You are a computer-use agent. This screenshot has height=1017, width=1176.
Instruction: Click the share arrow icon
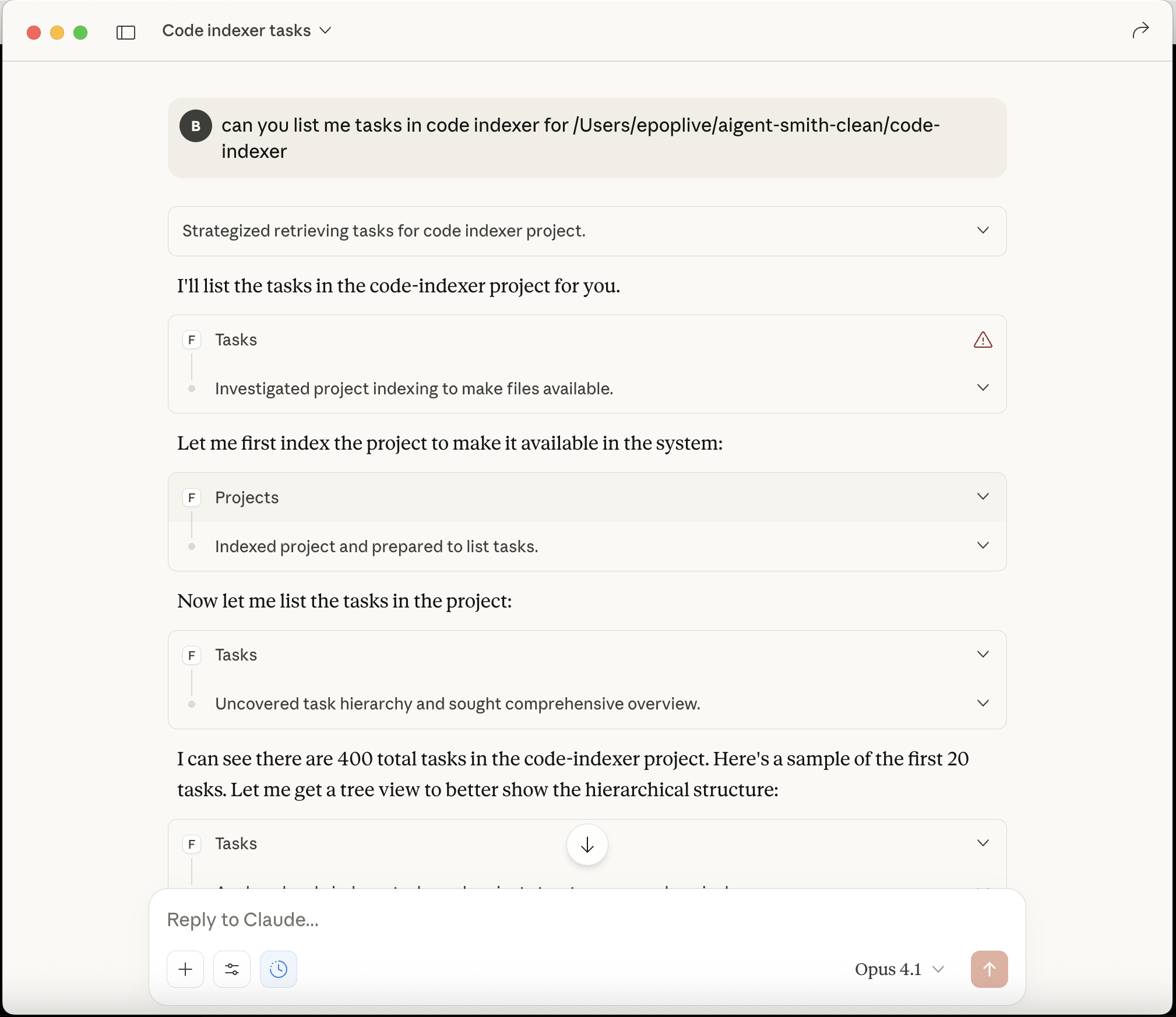tap(1140, 30)
